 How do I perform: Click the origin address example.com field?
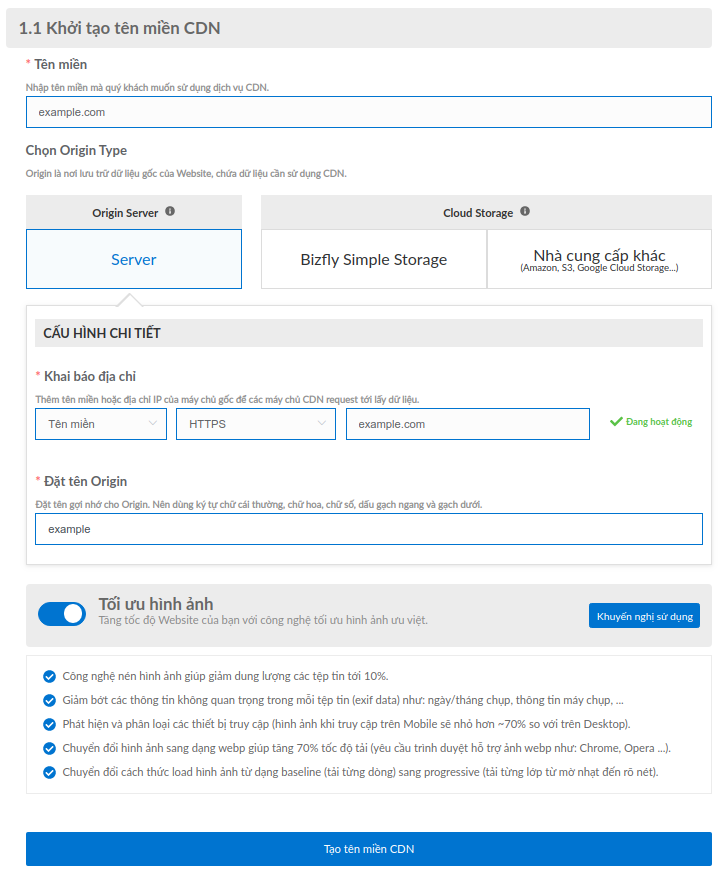click(468, 424)
